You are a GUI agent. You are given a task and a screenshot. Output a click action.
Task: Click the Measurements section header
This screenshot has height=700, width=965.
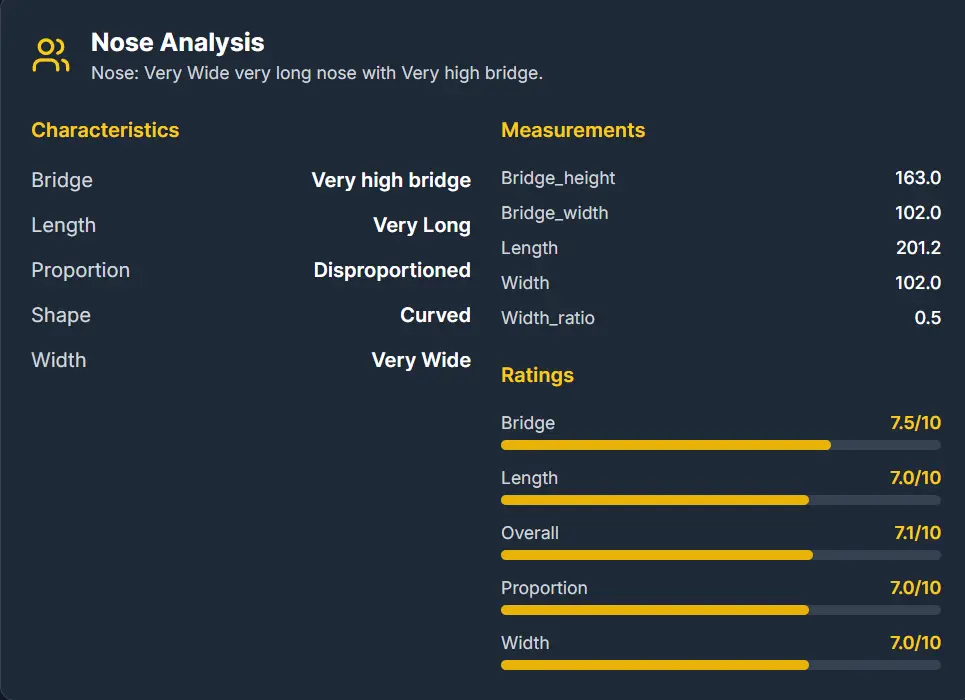pyautogui.click(x=573, y=130)
